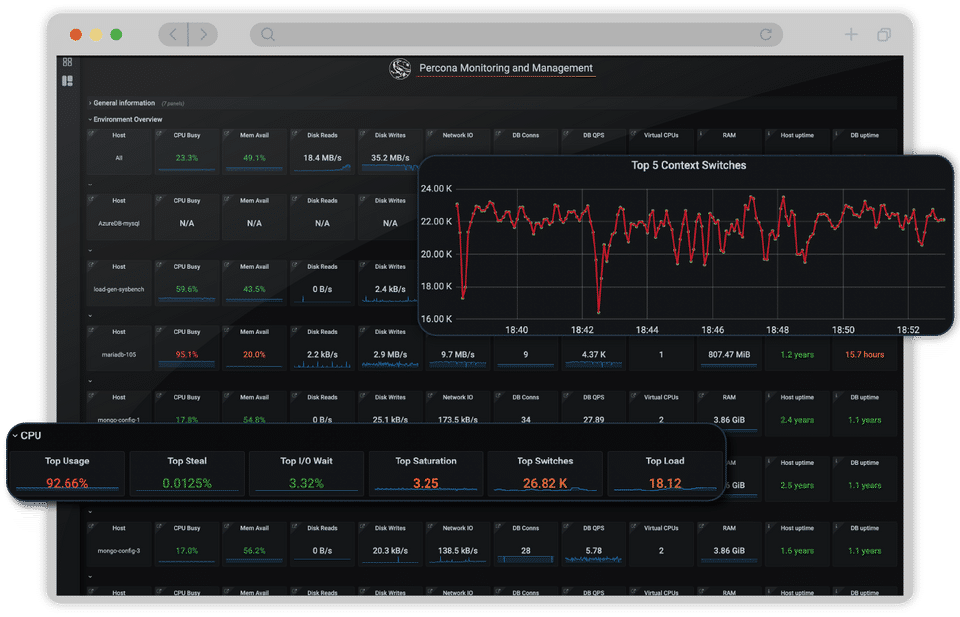
Task: Select the Top Switches 26.82 K panel
Action: (545, 474)
